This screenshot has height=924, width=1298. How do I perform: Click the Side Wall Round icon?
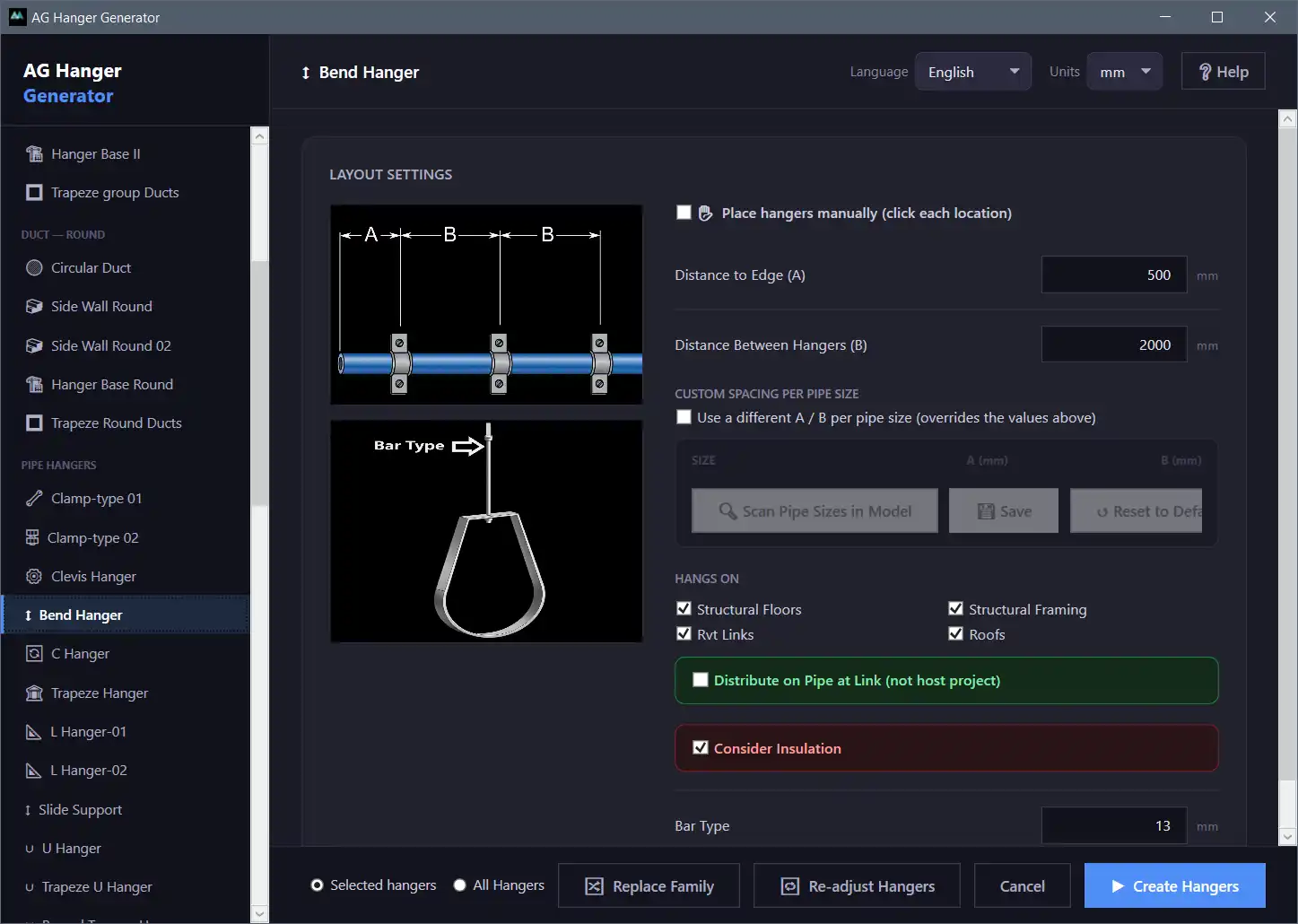point(34,307)
